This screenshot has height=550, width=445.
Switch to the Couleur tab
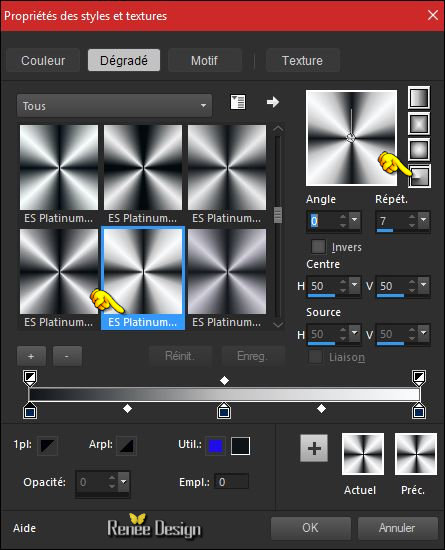click(43, 60)
